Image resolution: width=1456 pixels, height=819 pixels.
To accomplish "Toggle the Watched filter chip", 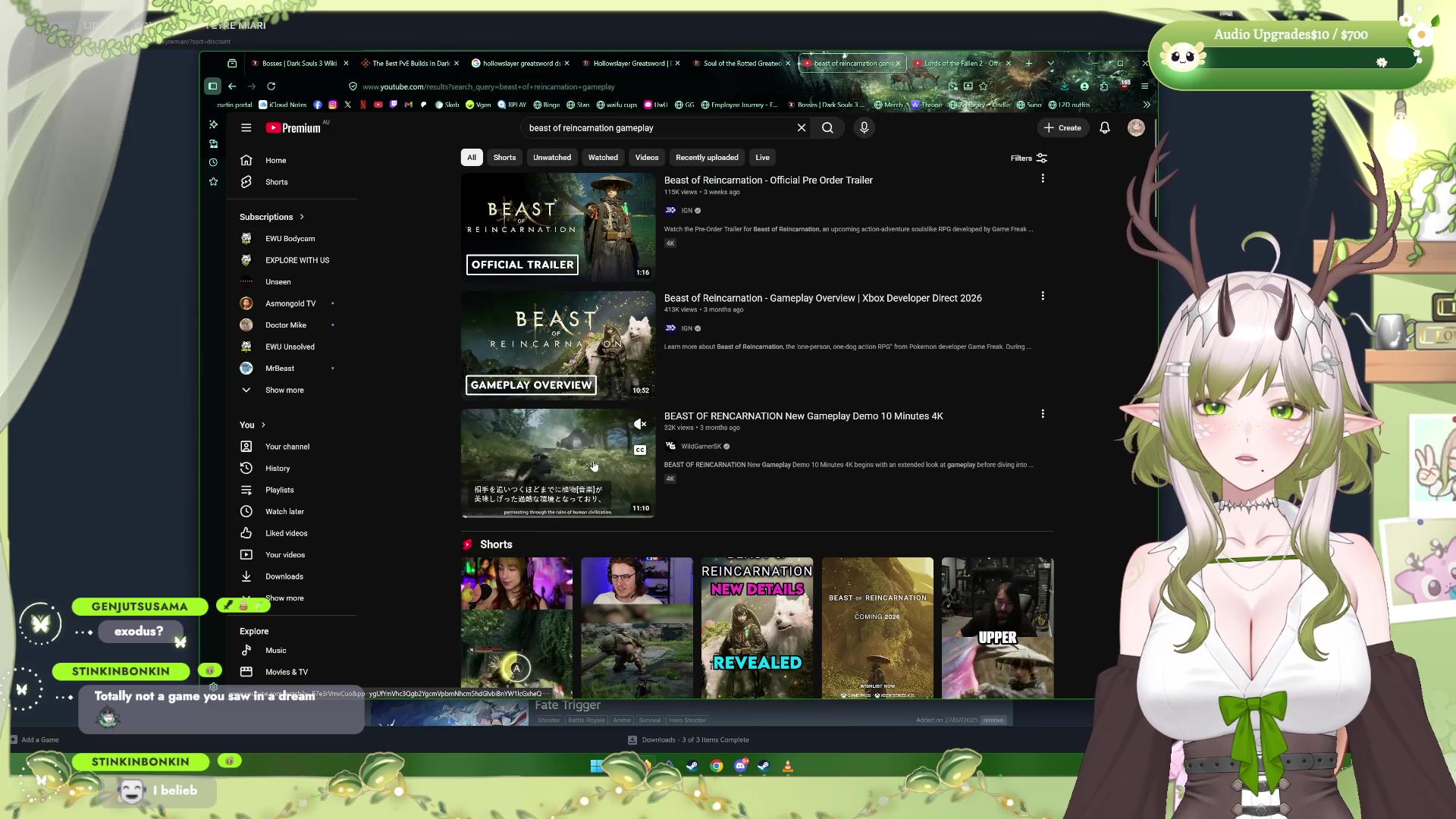I will pos(603,158).
